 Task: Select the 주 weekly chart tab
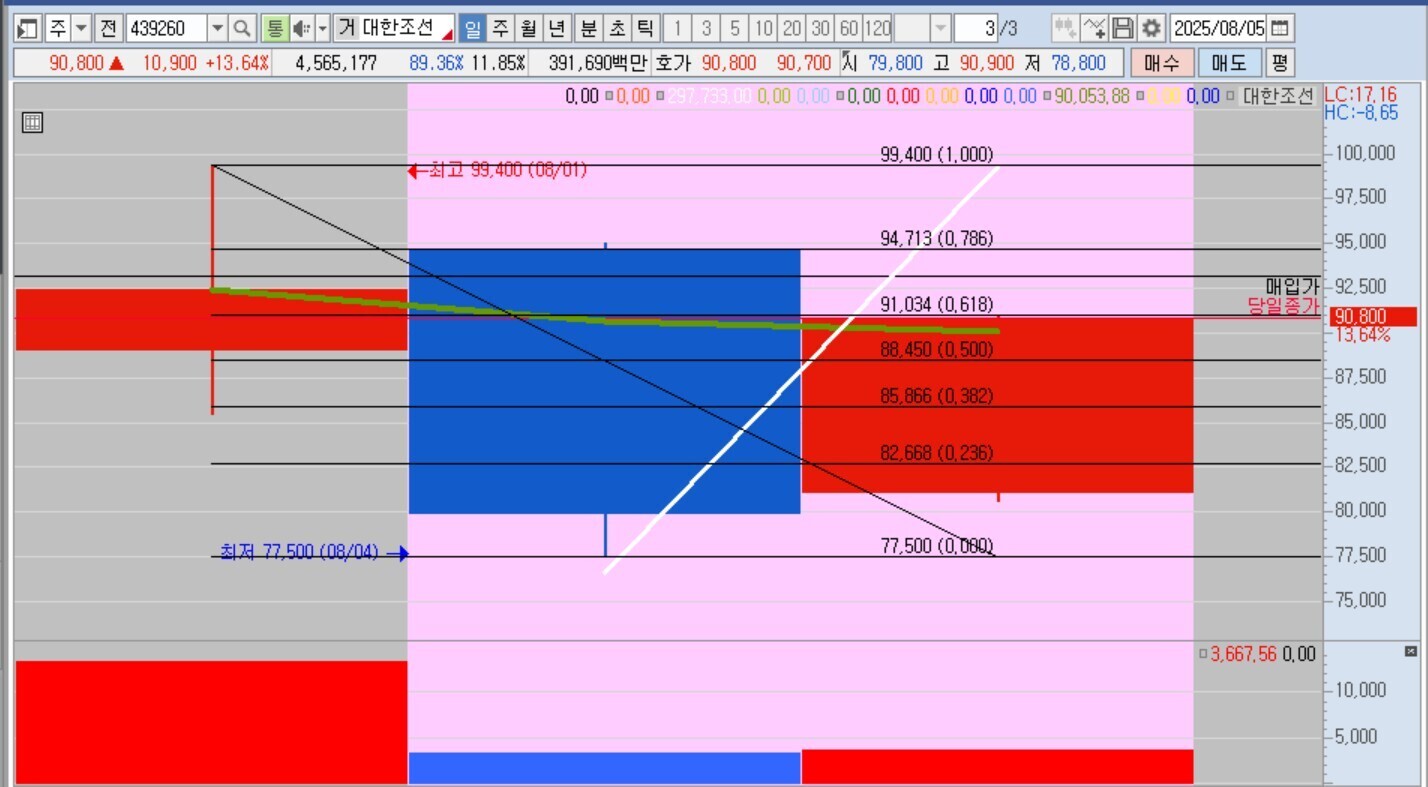(501, 28)
